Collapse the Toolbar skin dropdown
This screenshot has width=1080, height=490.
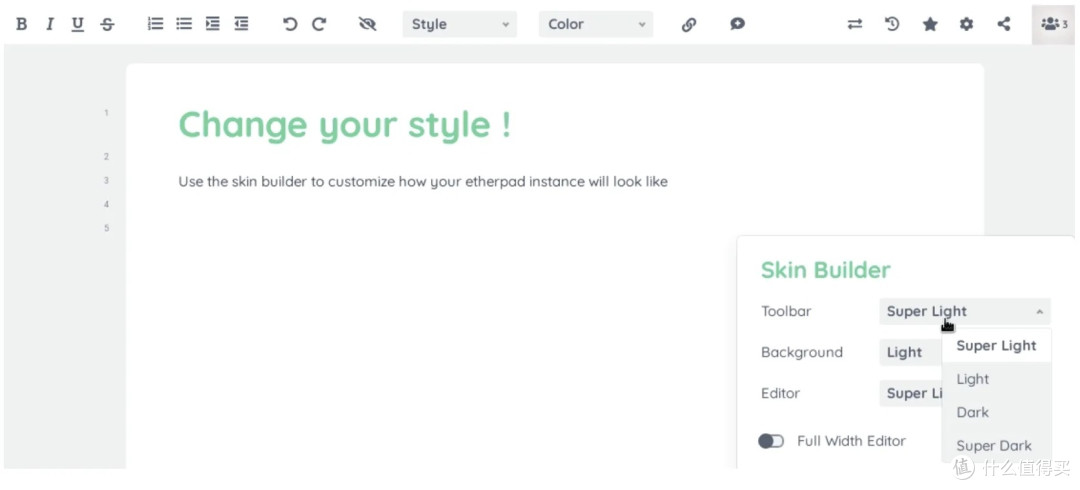click(x=964, y=311)
